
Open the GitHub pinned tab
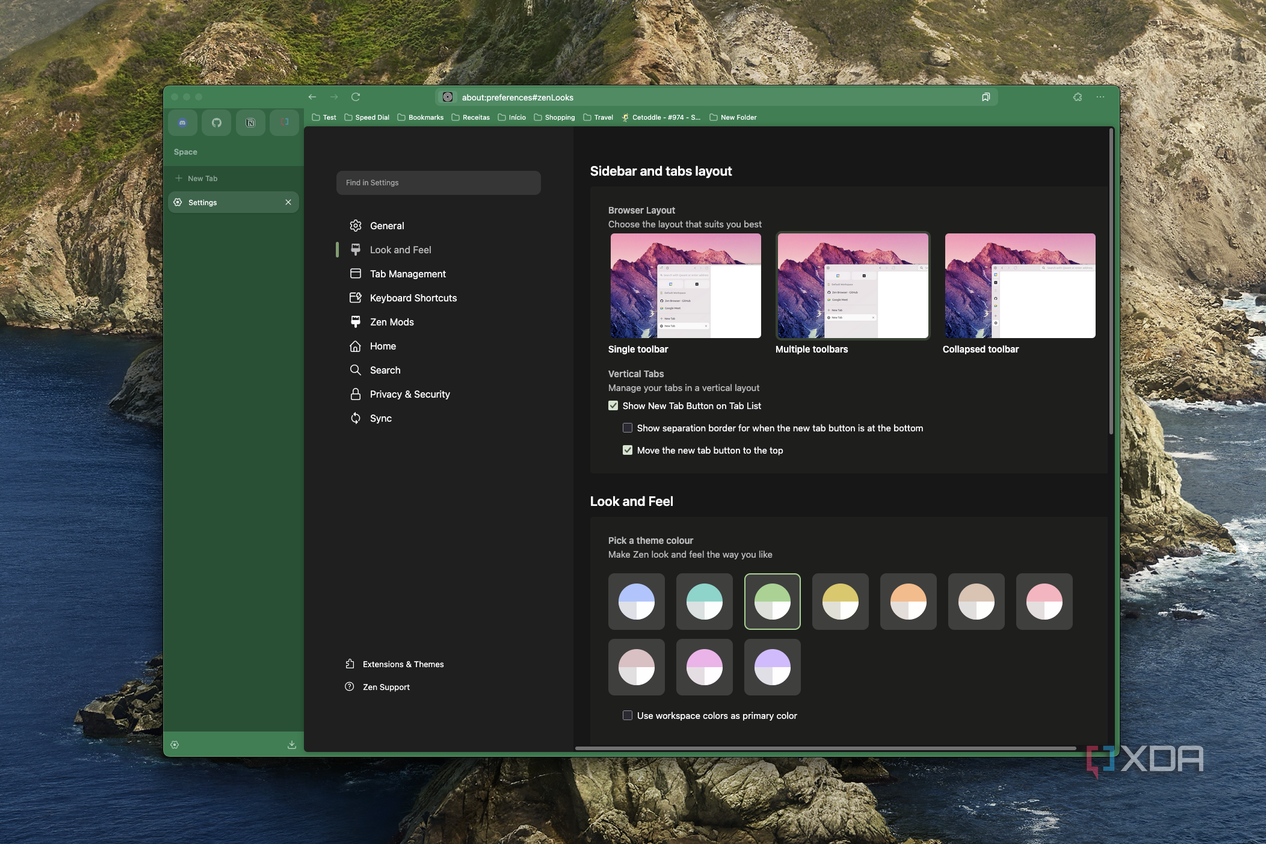(216, 123)
